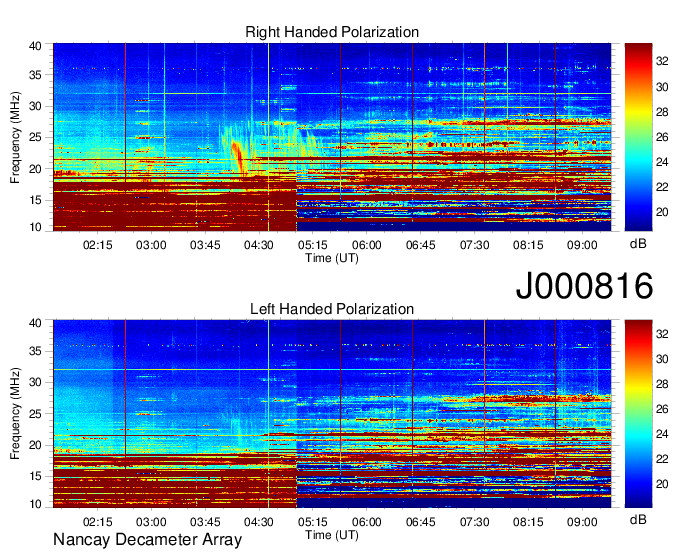Click the '02:15' time label under the top plot
Image resolution: width=680 pixels, height=552 pixels.
pyautogui.click(x=98, y=245)
